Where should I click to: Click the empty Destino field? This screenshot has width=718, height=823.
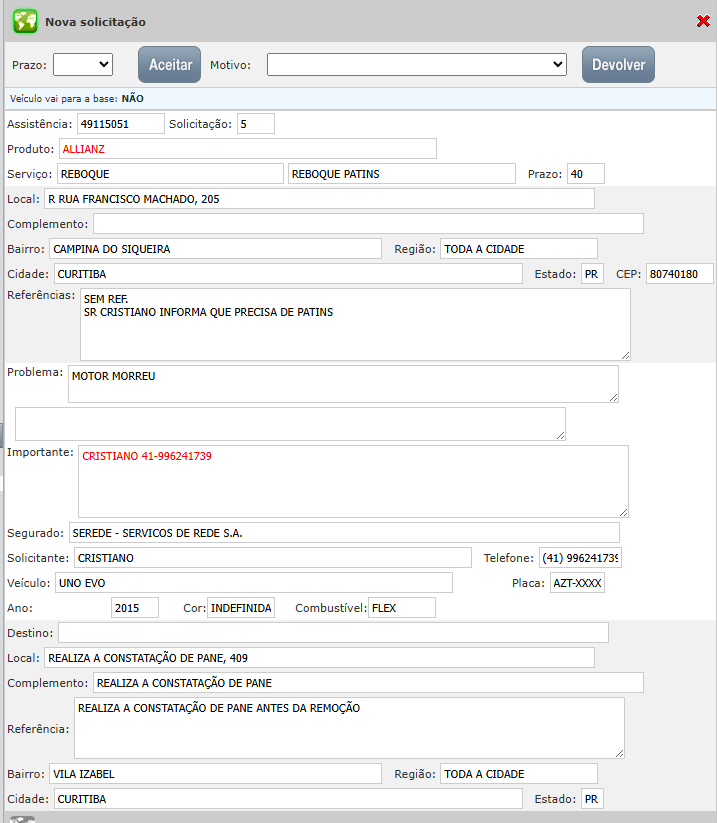tap(333, 633)
